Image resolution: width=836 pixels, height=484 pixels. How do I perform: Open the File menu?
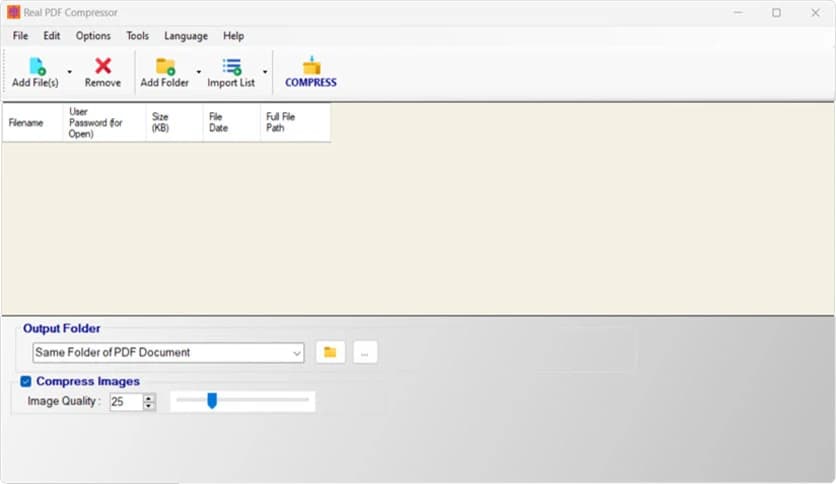pos(20,36)
